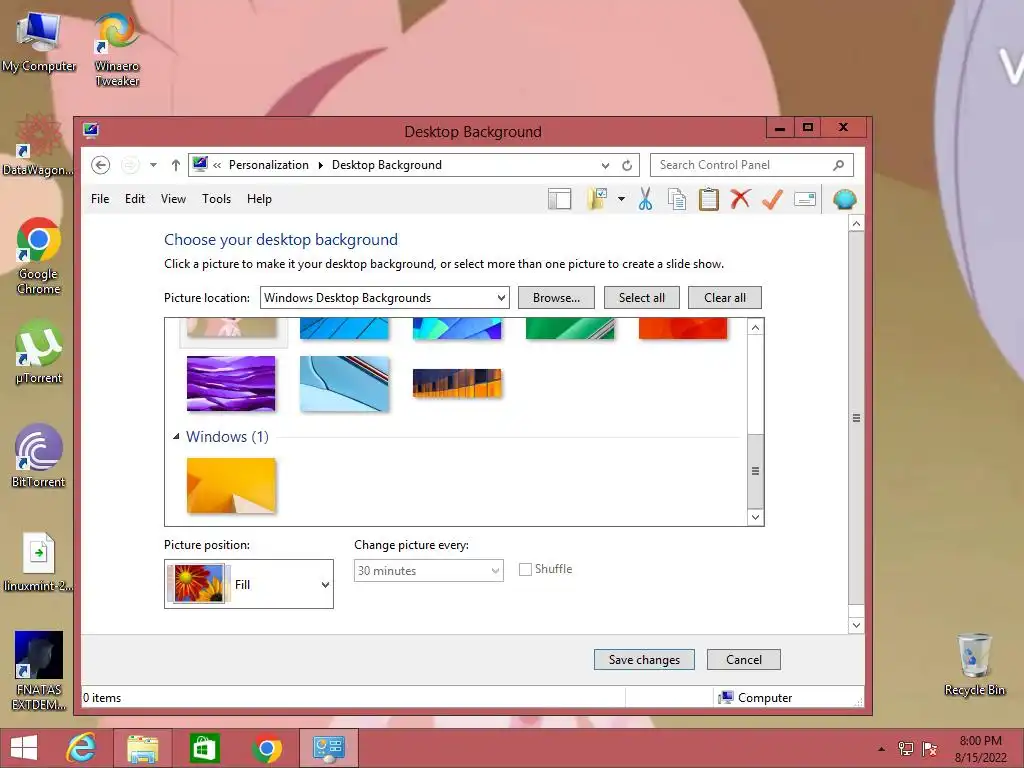Open the recent locations dropdown arrow
The height and width of the screenshot is (768, 1024).
click(153, 165)
